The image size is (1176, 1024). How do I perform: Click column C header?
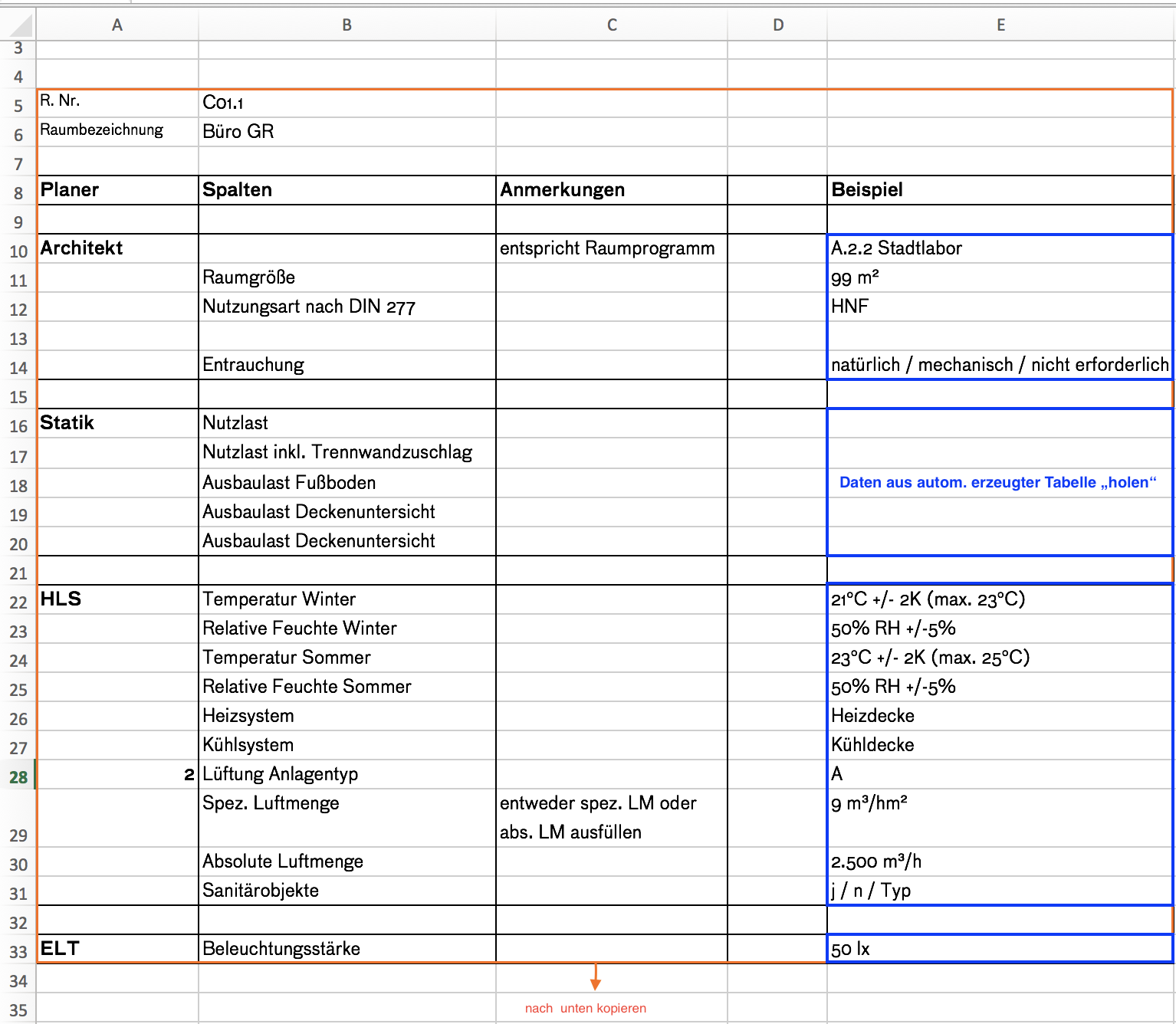click(x=612, y=25)
